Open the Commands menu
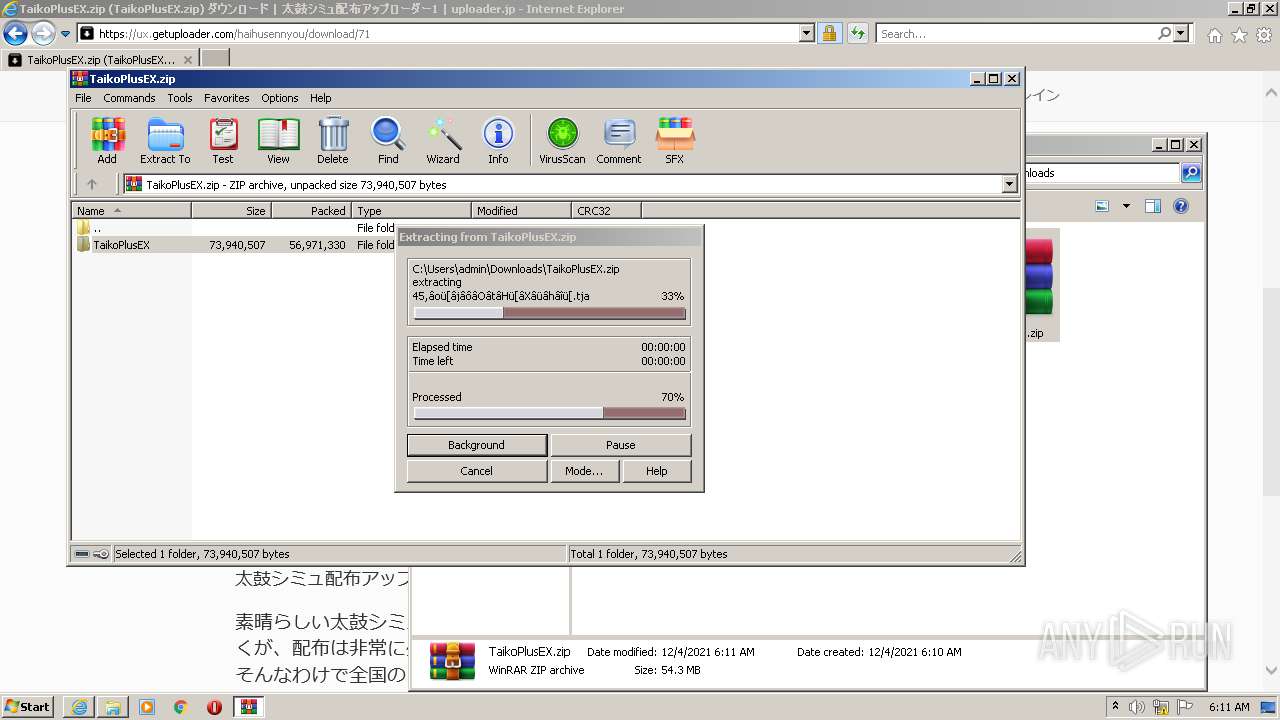The width and height of the screenshot is (1280, 720). point(129,98)
